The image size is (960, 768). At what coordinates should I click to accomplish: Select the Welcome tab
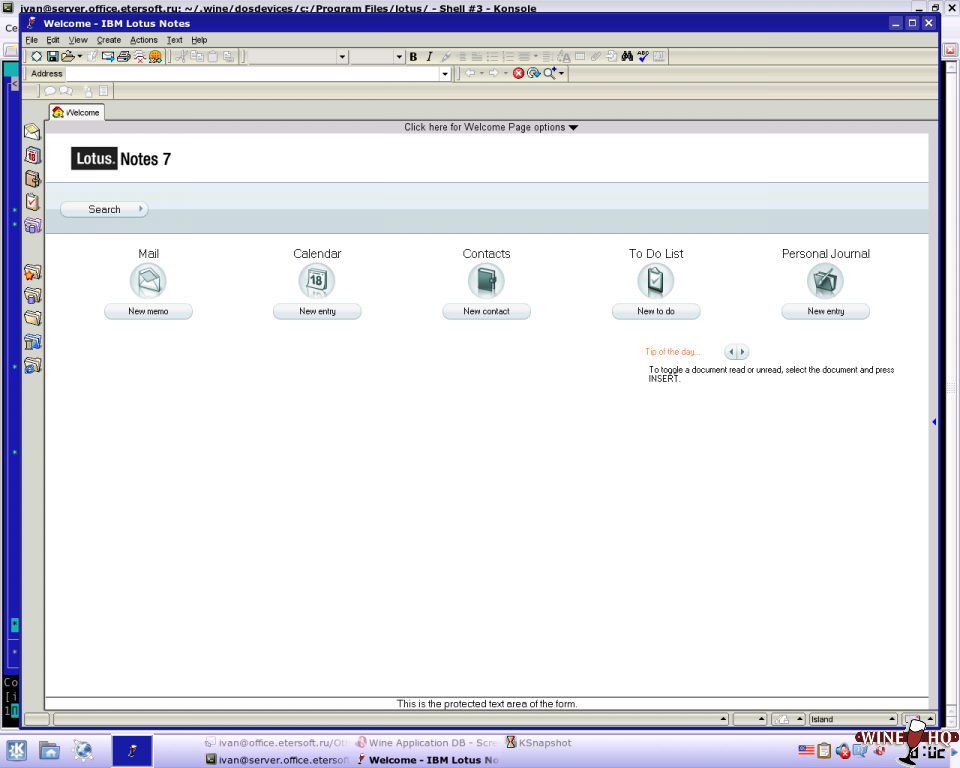(76, 113)
